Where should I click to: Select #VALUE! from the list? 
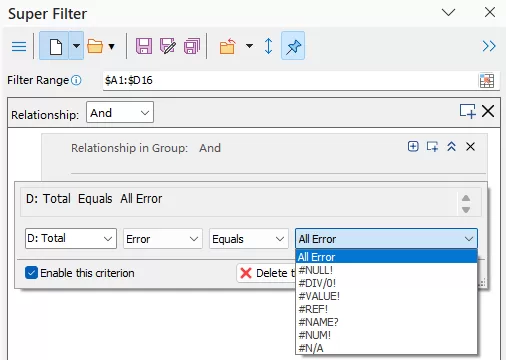tap(386, 296)
